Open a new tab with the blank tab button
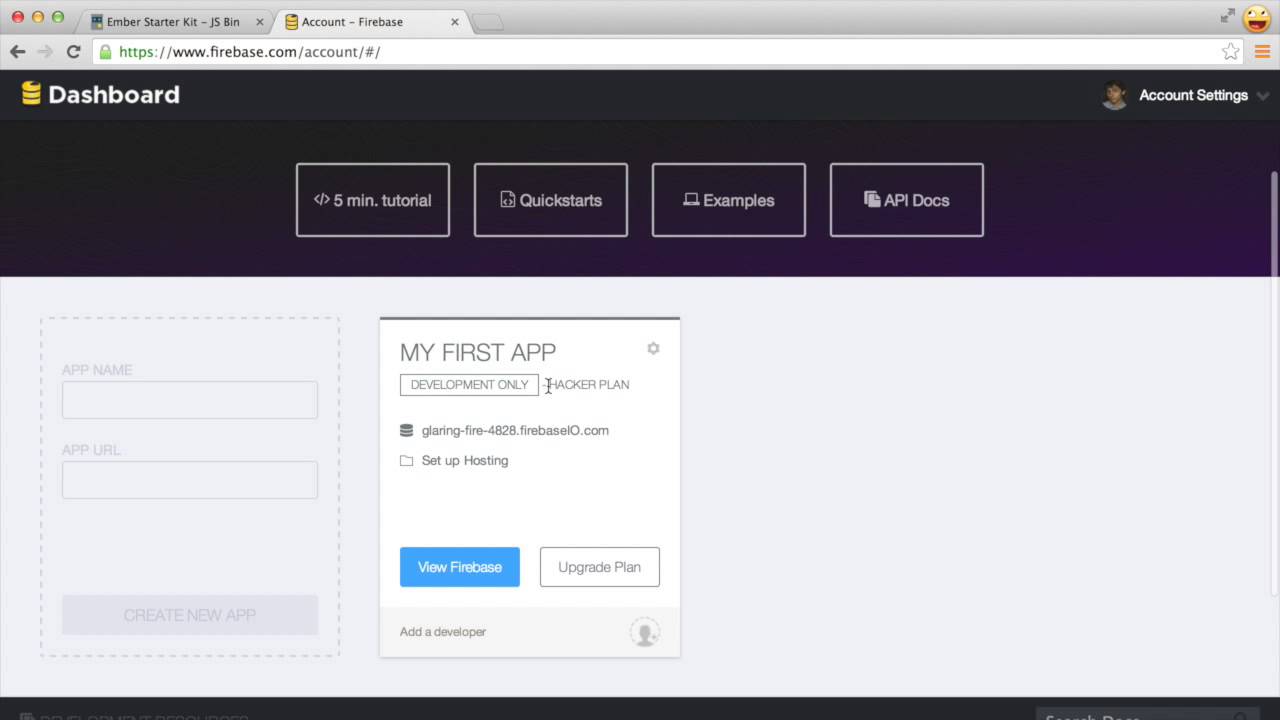Image resolution: width=1280 pixels, height=720 pixels. (x=487, y=22)
